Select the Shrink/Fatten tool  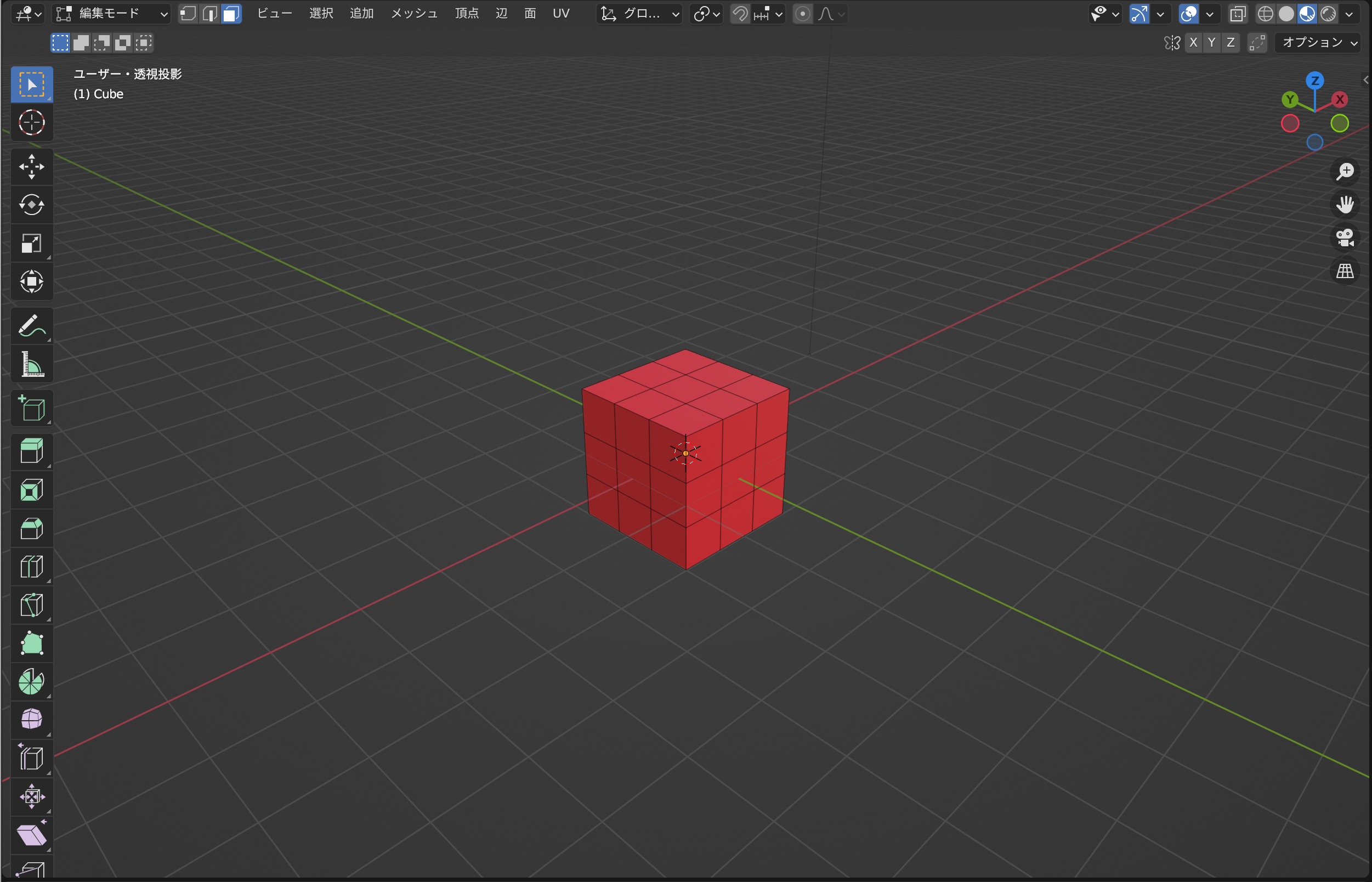pyautogui.click(x=31, y=796)
